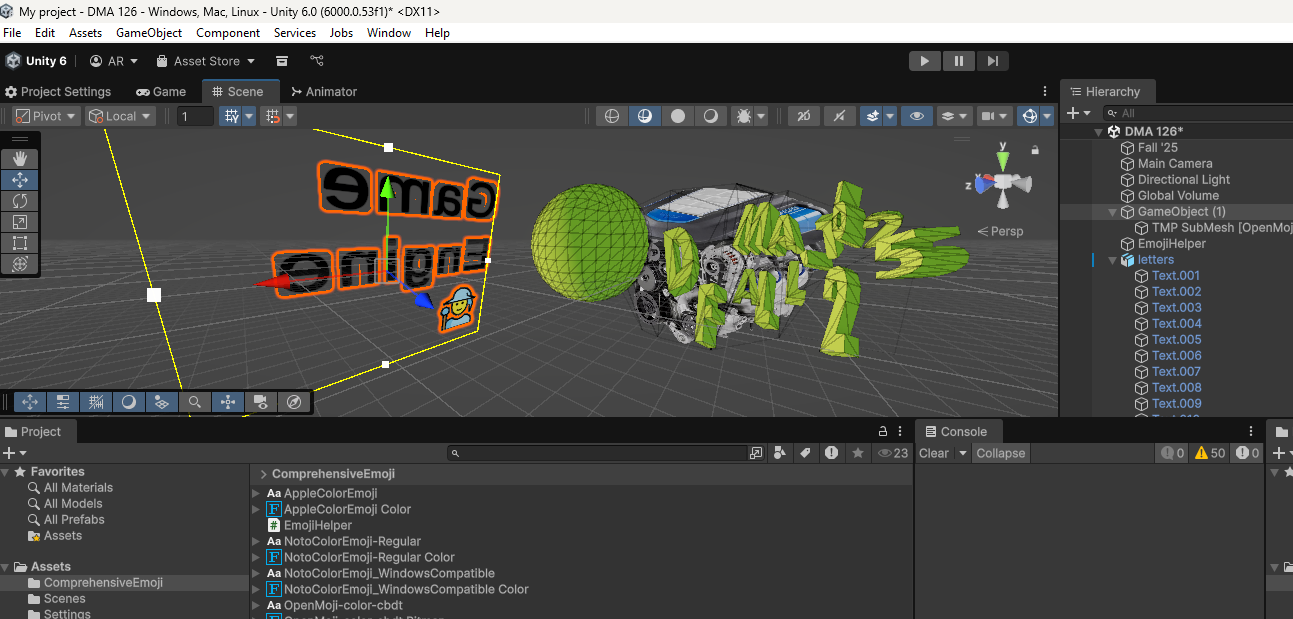Select the Rotate tool
Screen dimensions: 1293x619
[x=20, y=201]
